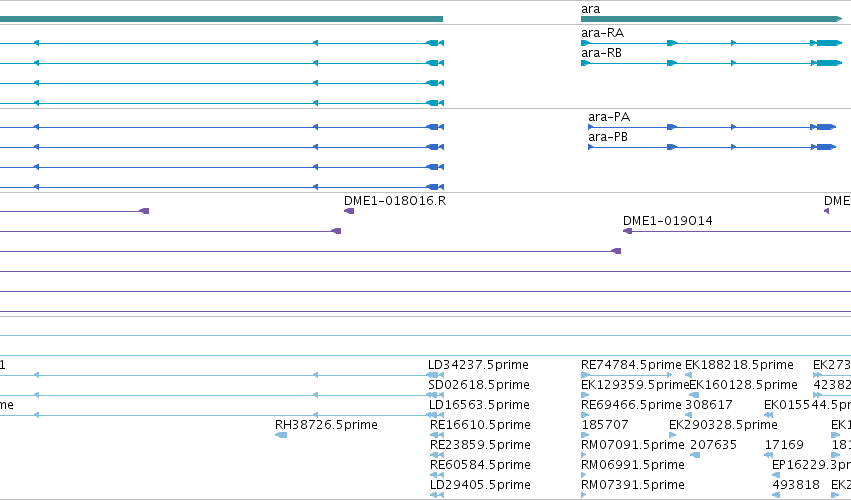Select the EK188218.5prime EST entry

coord(739,365)
